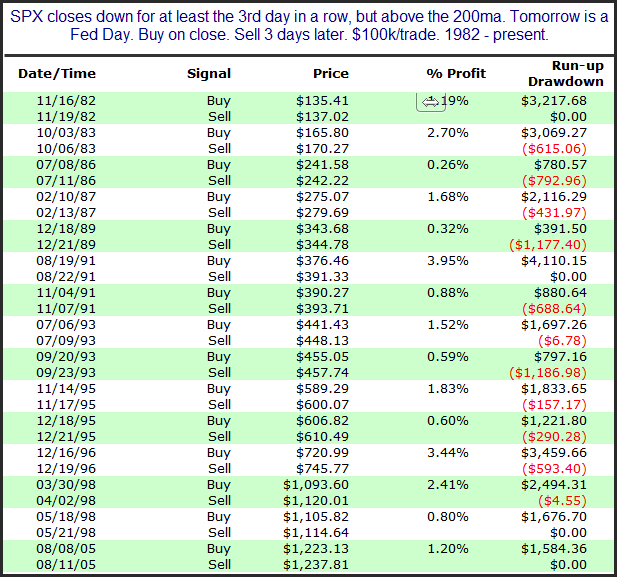This screenshot has height=577, width=617.
Task: Click the $1,584.36 run-up value
Action: (x=554, y=549)
